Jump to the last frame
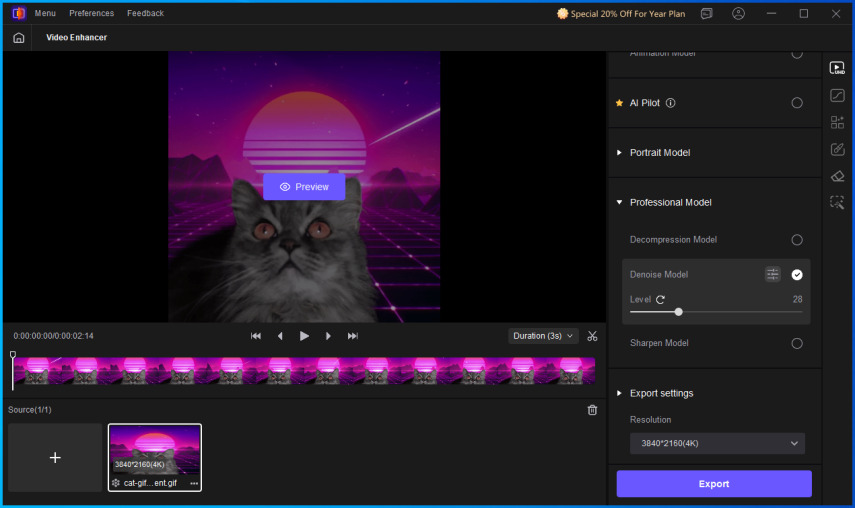This screenshot has width=855, height=508. 353,336
